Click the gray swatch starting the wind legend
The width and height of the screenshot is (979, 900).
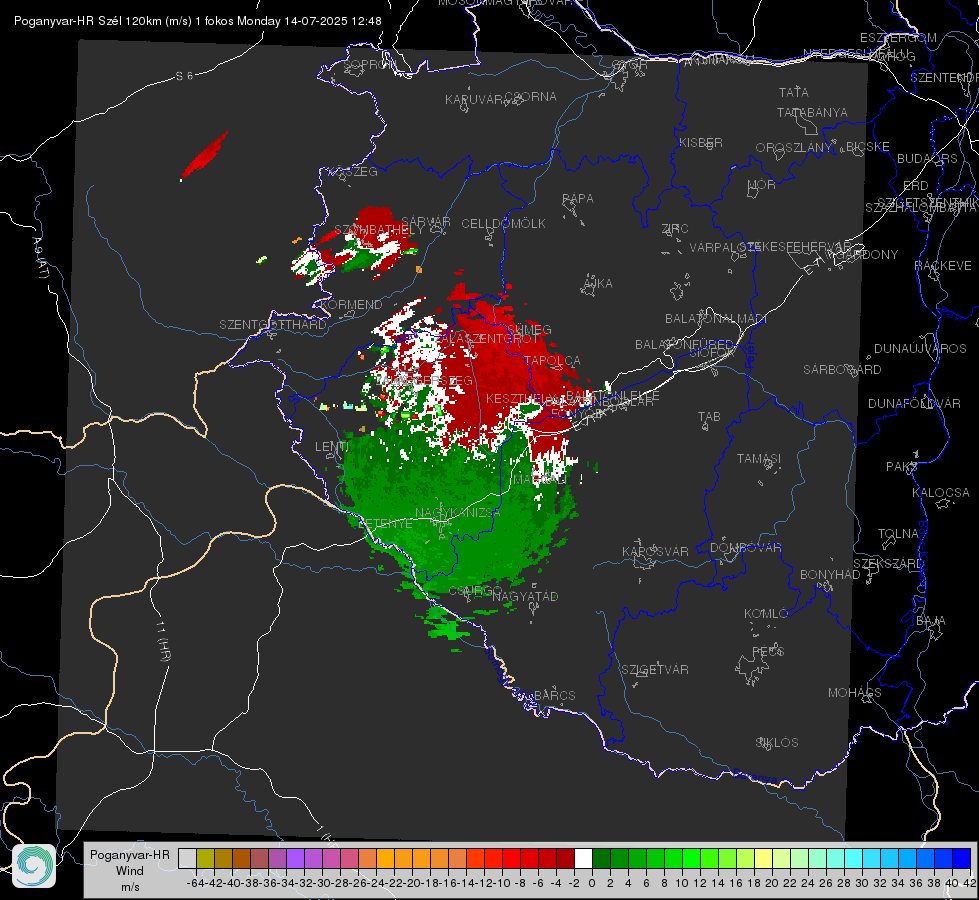tap(187, 859)
